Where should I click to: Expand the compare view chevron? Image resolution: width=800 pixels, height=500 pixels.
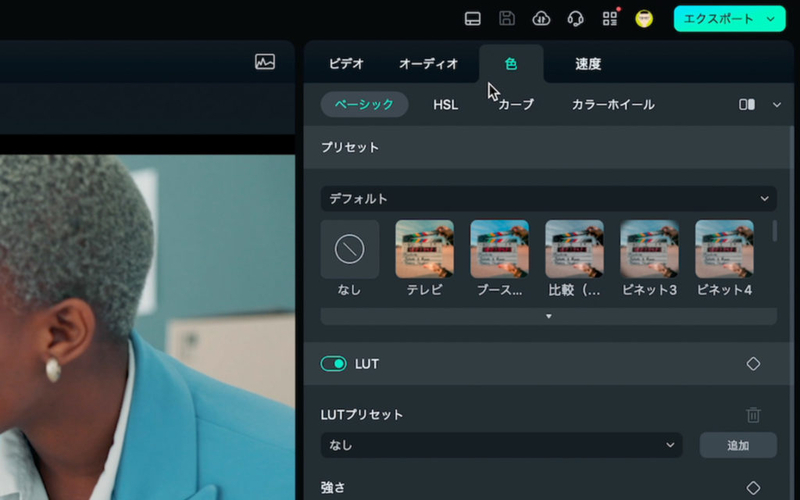click(x=777, y=105)
